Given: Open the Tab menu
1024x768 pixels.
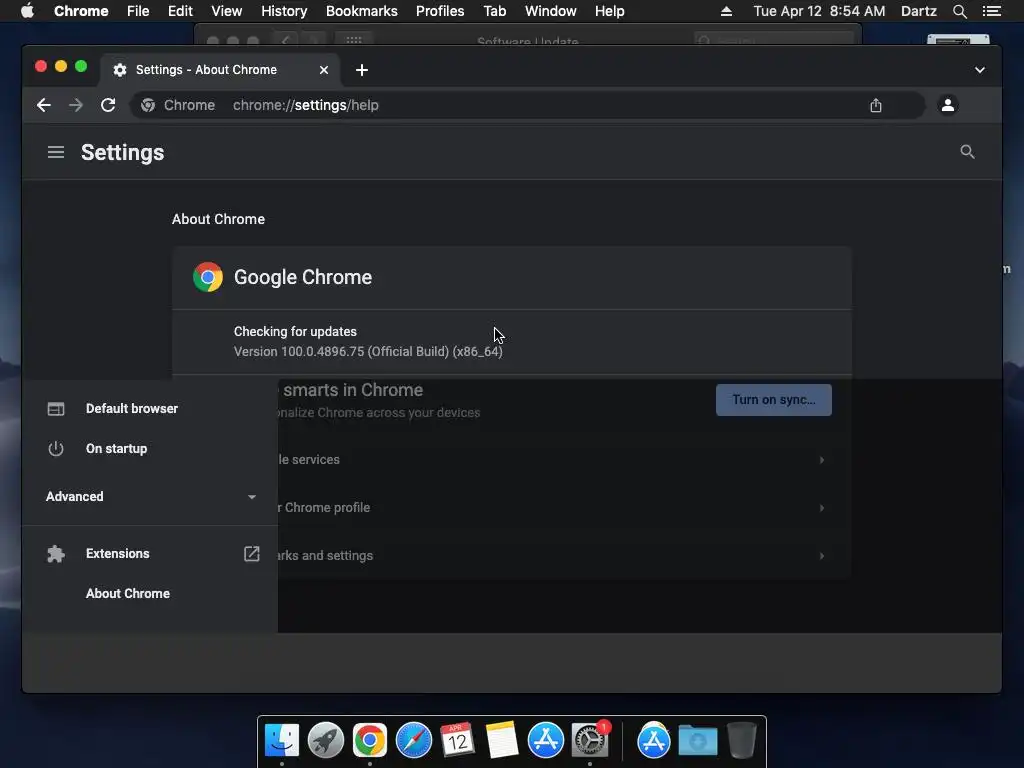Looking at the screenshot, I should [494, 11].
